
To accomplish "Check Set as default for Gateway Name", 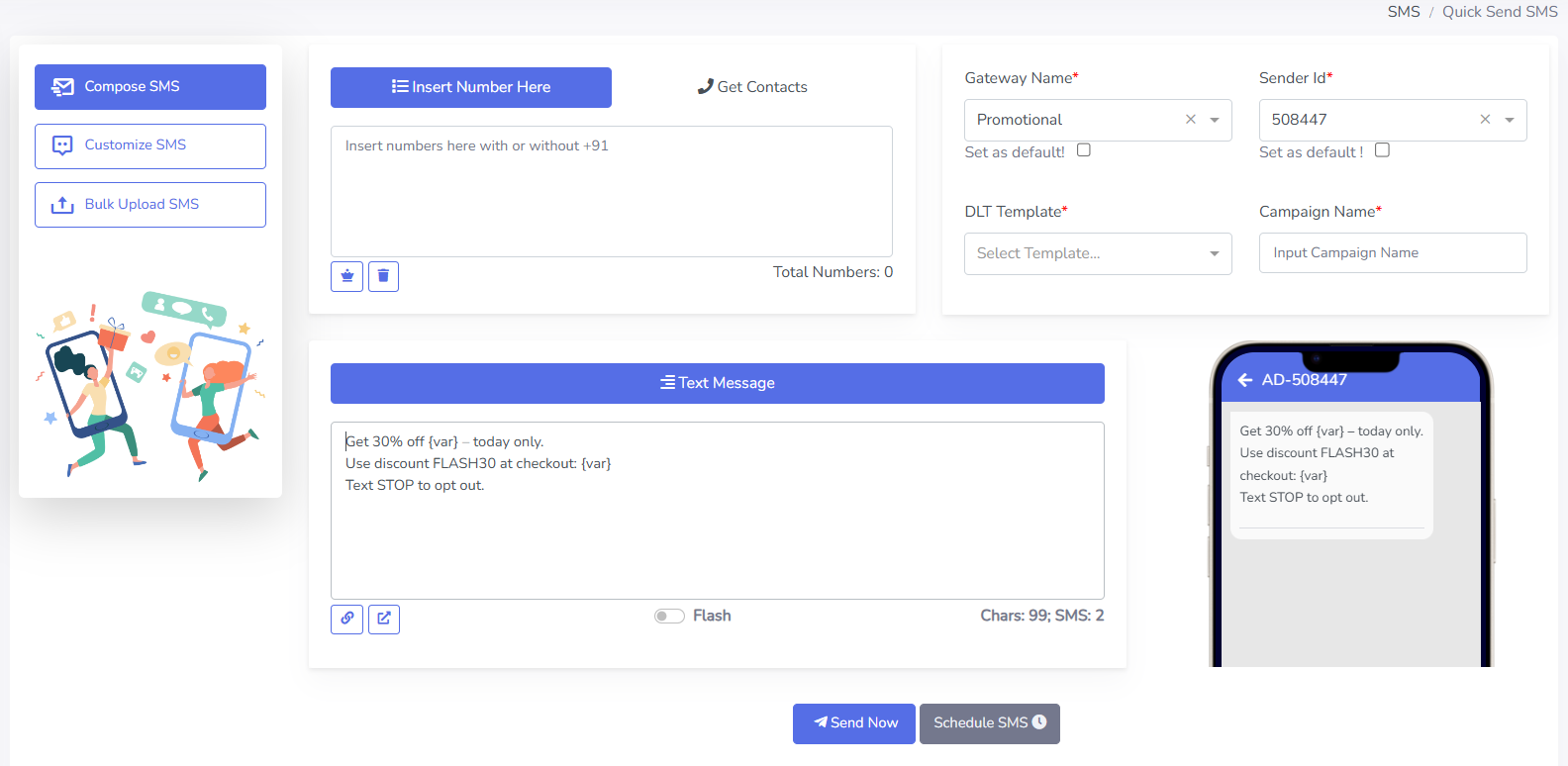I will click(x=1084, y=150).
